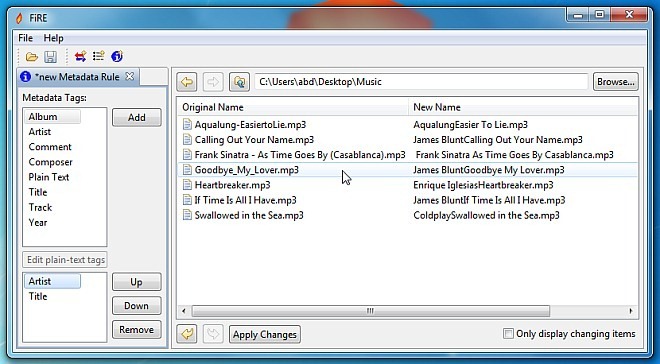Viewport: 660px width, 364px height.
Task: Click the Browse... button
Action: (x=616, y=82)
